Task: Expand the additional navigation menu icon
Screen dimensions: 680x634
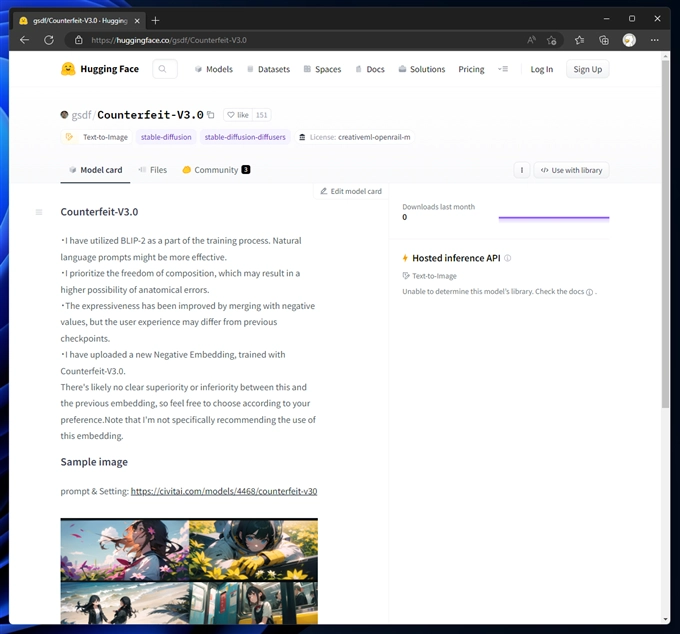Action: click(x=503, y=69)
